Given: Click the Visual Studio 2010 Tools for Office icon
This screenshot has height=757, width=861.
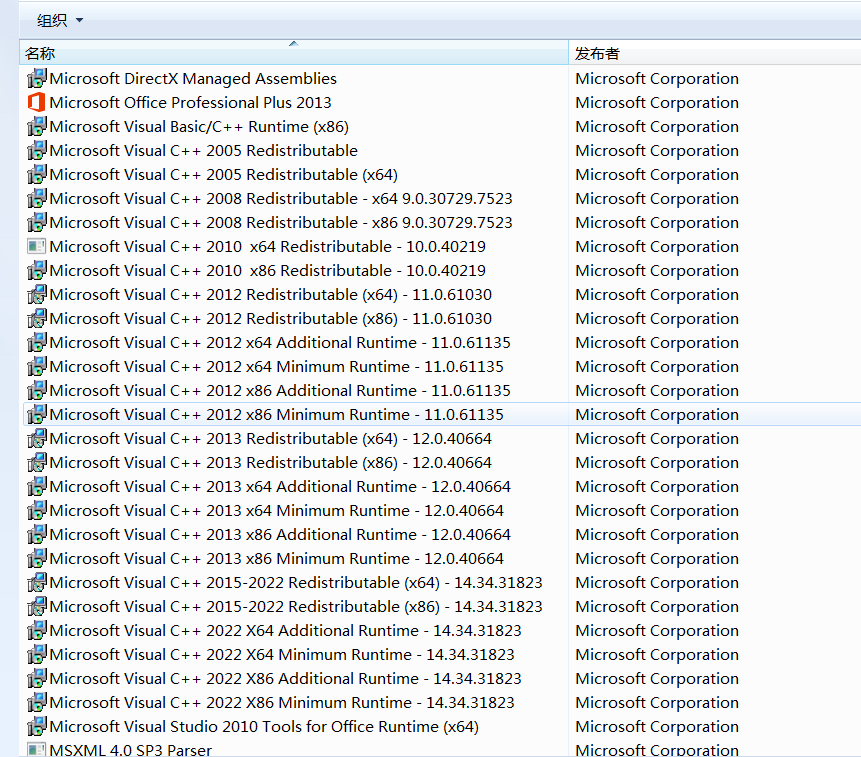Looking at the screenshot, I should pos(36,726).
